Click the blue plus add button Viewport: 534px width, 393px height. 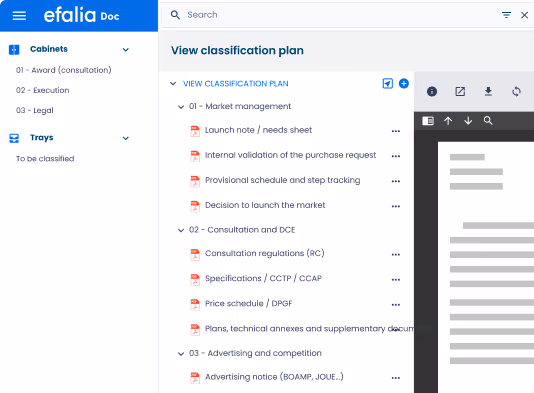(404, 83)
